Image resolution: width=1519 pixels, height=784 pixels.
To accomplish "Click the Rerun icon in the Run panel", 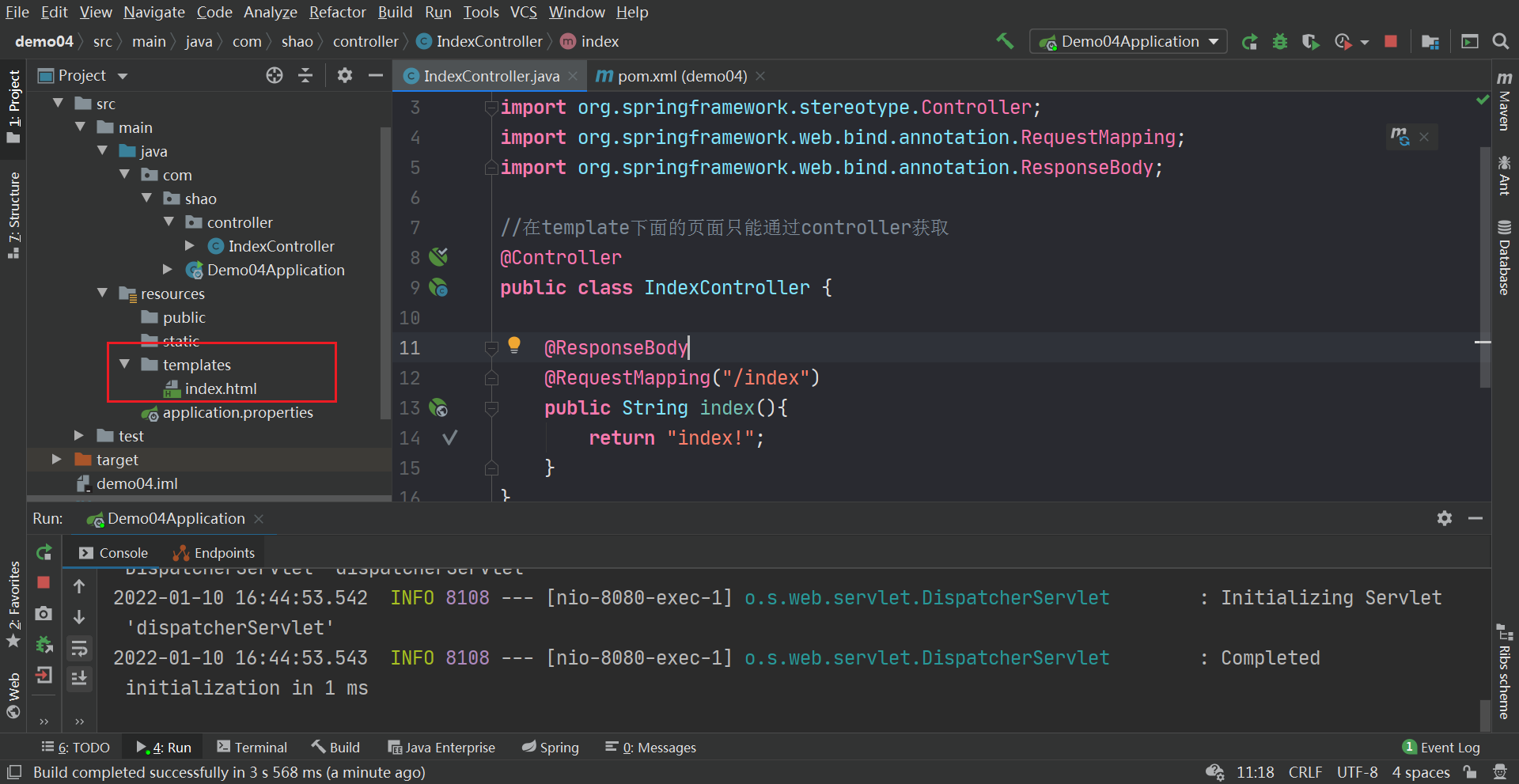I will pyautogui.click(x=44, y=552).
